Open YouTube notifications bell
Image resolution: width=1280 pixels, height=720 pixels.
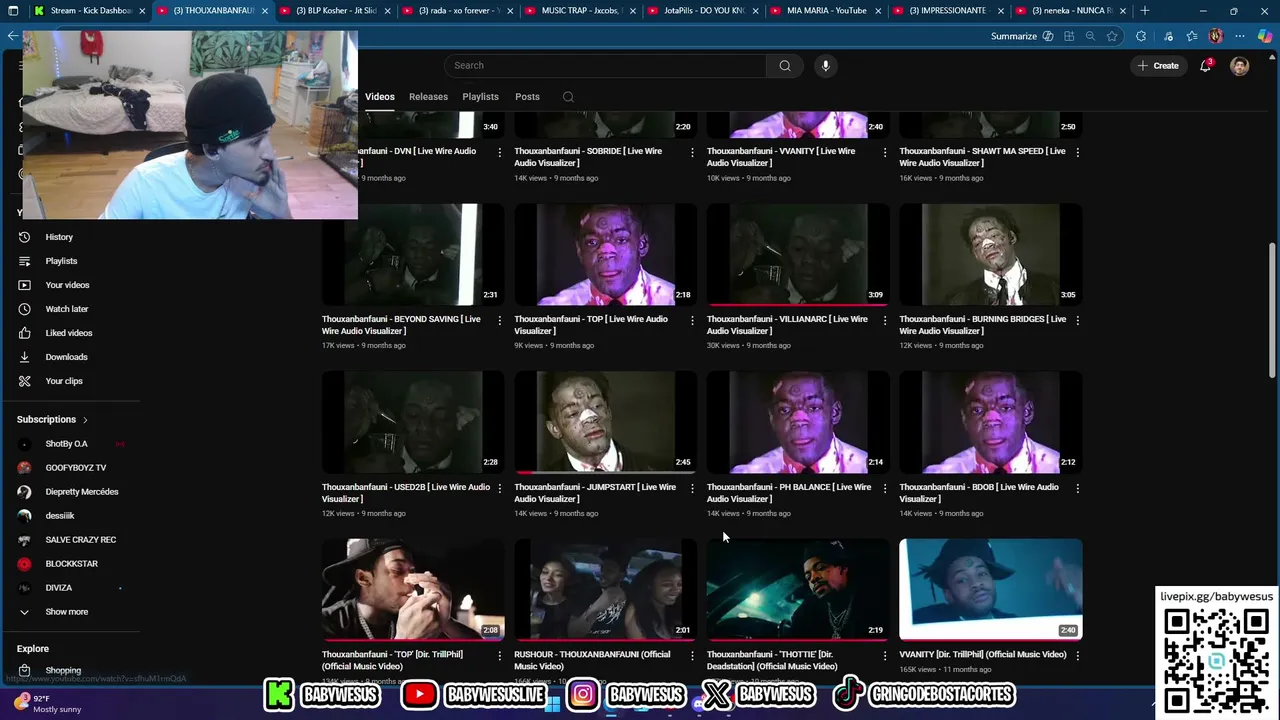click(1205, 66)
